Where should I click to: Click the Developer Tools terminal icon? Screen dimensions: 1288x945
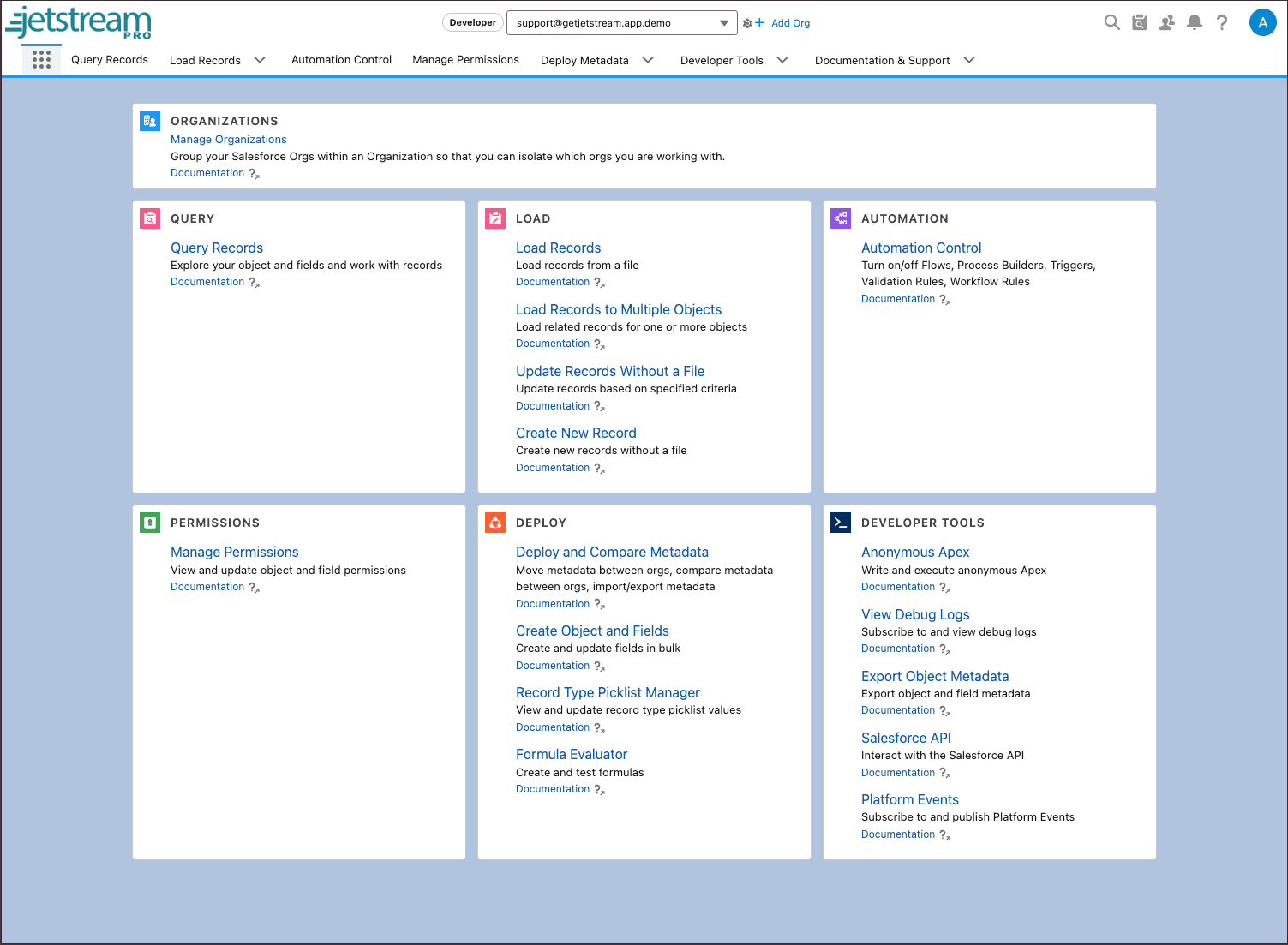tap(841, 523)
